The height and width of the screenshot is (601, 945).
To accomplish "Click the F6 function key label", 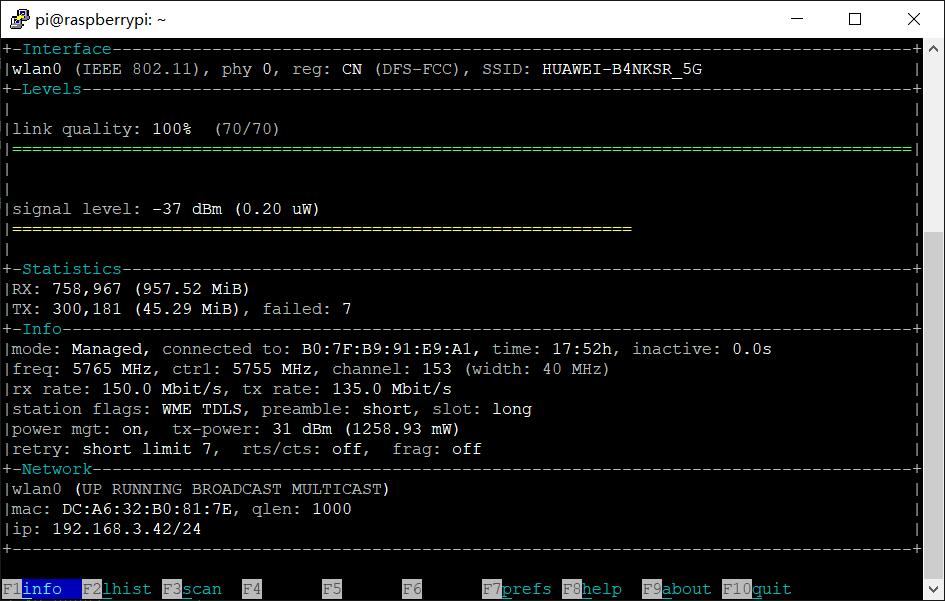I will 412,589.
